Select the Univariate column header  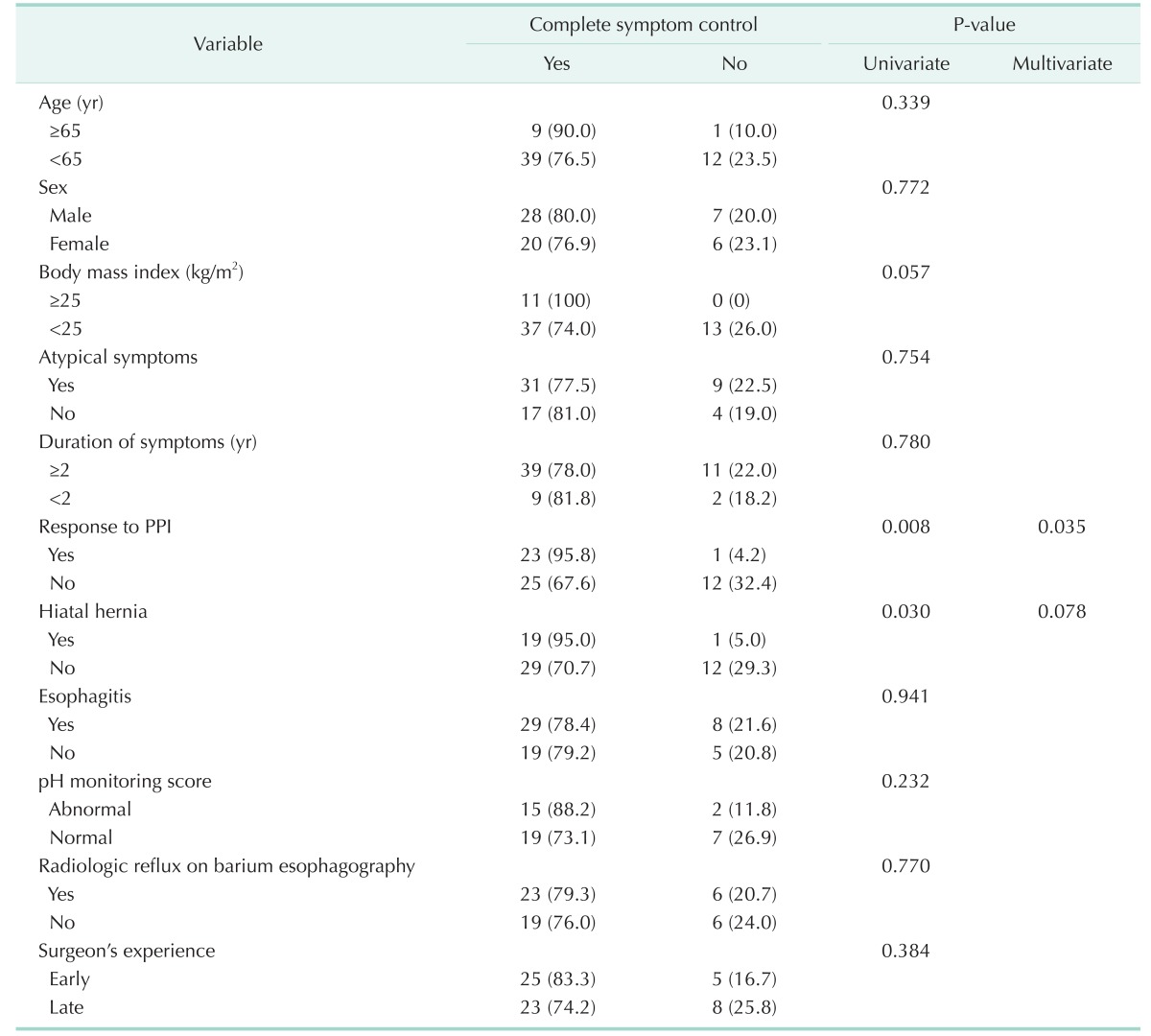point(908,63)
